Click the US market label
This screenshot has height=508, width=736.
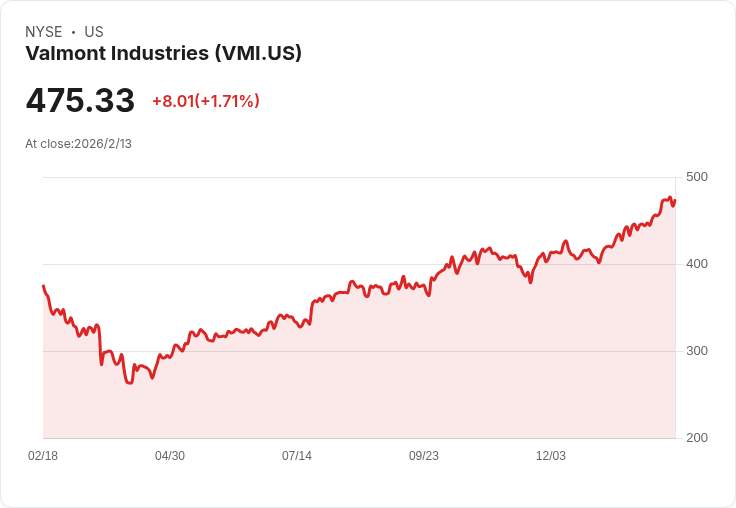(94, 32)
